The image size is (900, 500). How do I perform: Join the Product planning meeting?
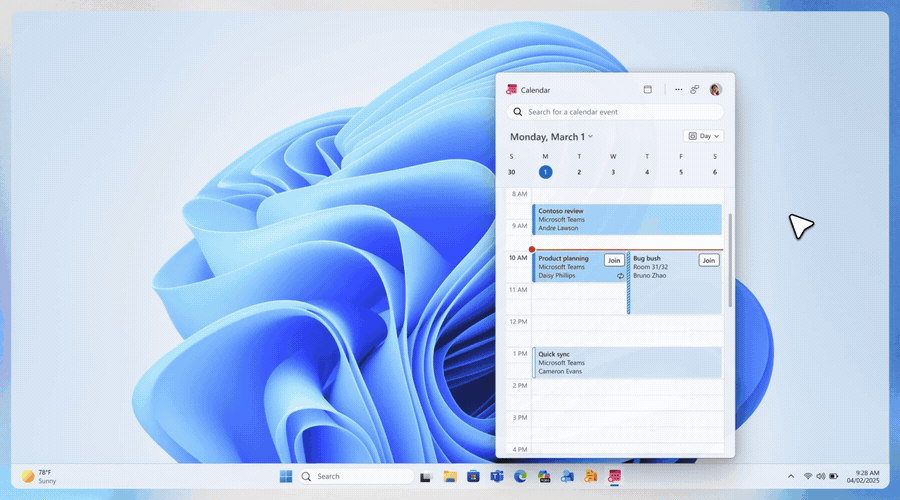pyautogui.click(x=614, y=260)
